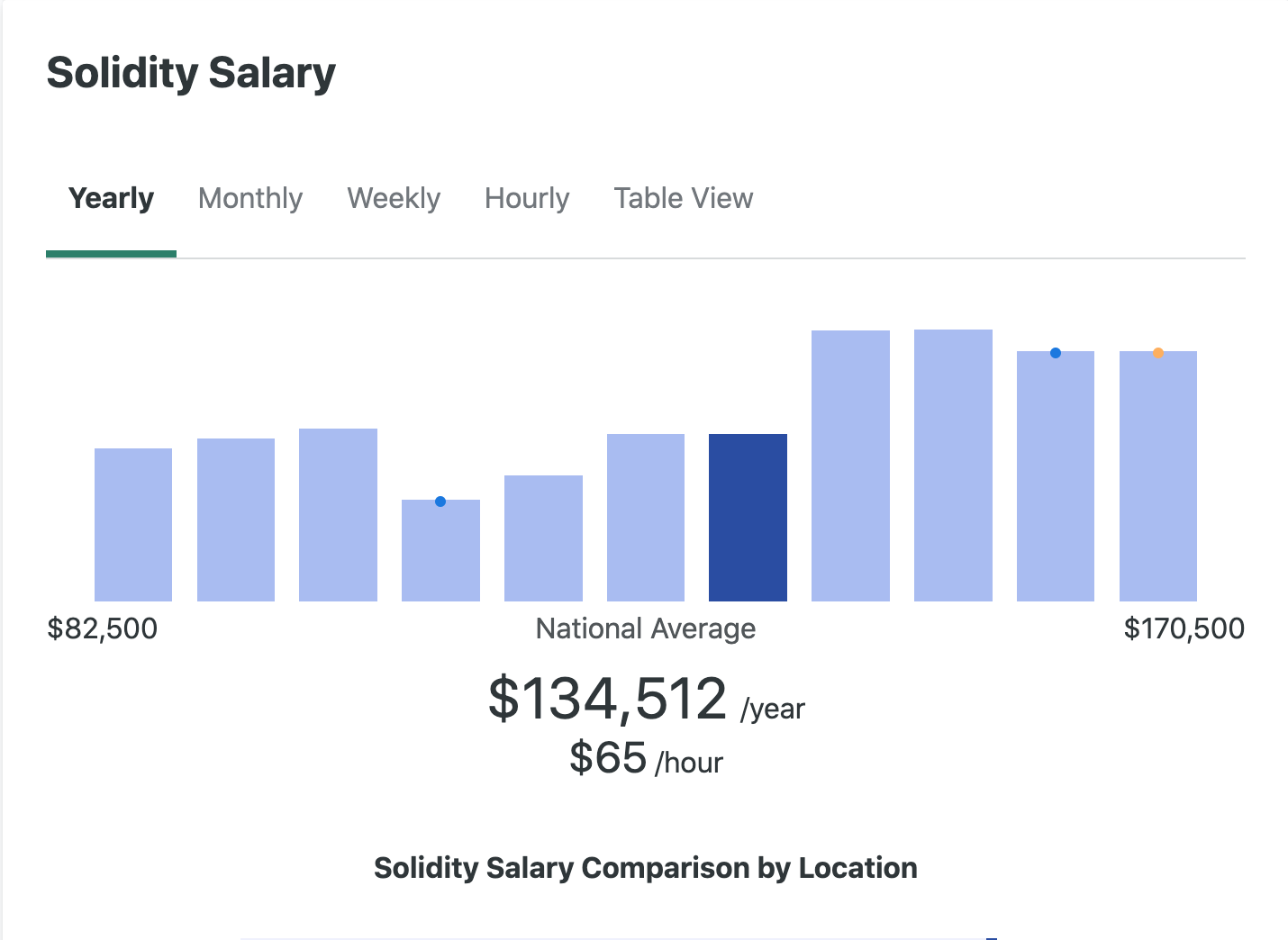Image resolution: width=1288 pixels, height=940 pixels.
Task: Click the $134,512 yearly salary figure
Action: pyautogui.click(x=607, y=699)
